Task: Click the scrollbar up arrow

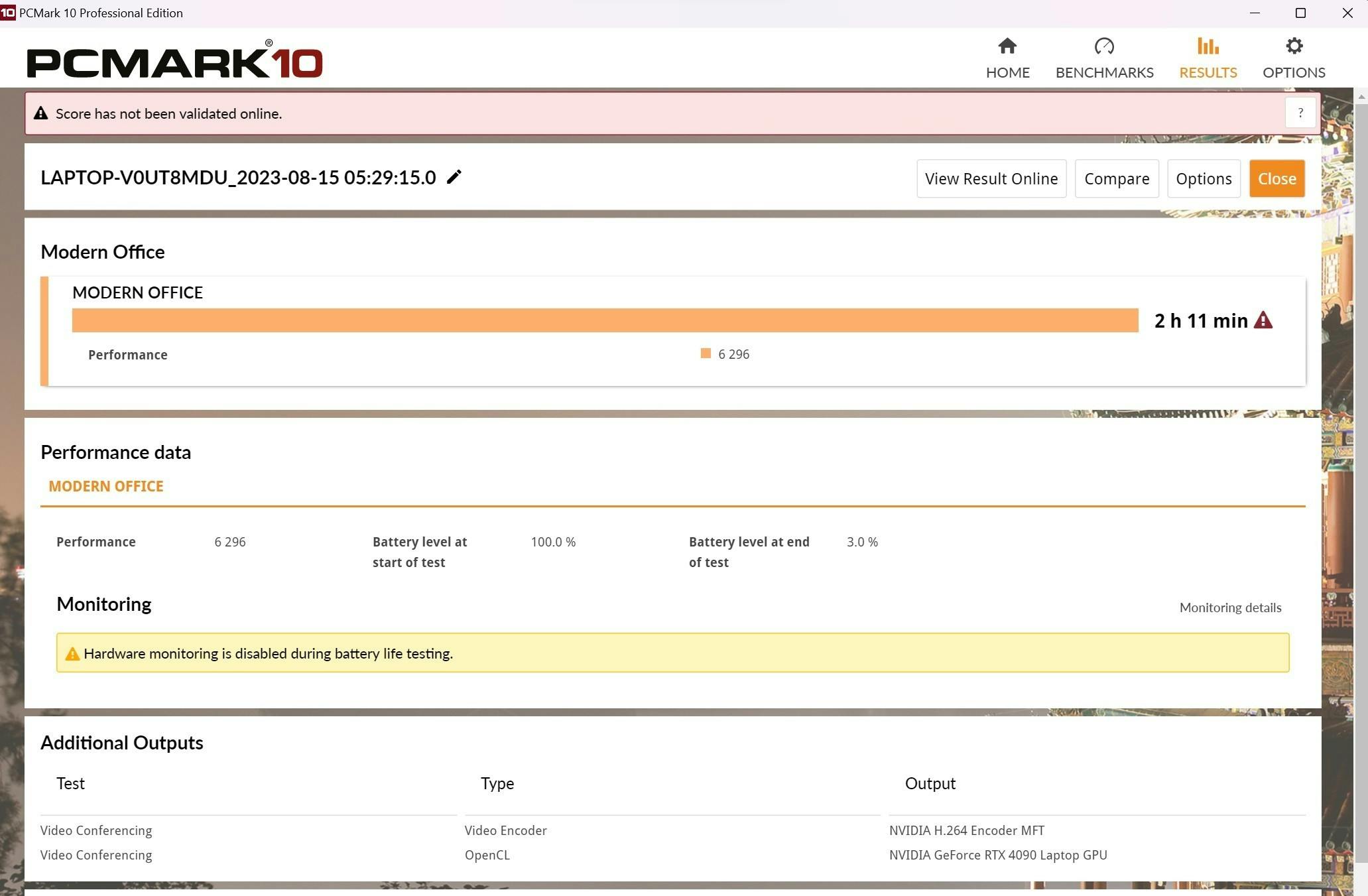Action: pyautogui.click(x=1361, y=96)
